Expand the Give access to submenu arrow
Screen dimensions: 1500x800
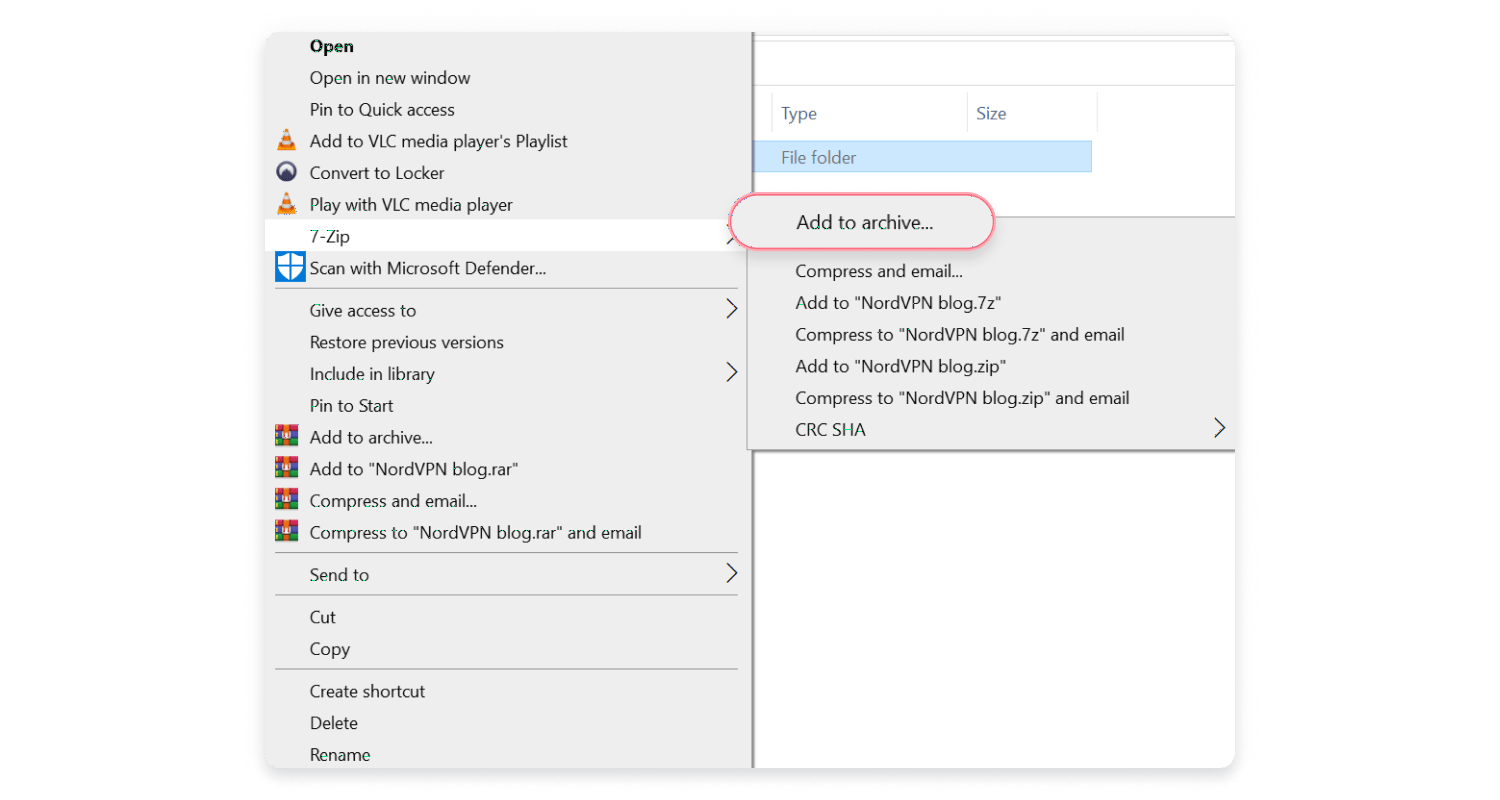click(x=731, y=309)
